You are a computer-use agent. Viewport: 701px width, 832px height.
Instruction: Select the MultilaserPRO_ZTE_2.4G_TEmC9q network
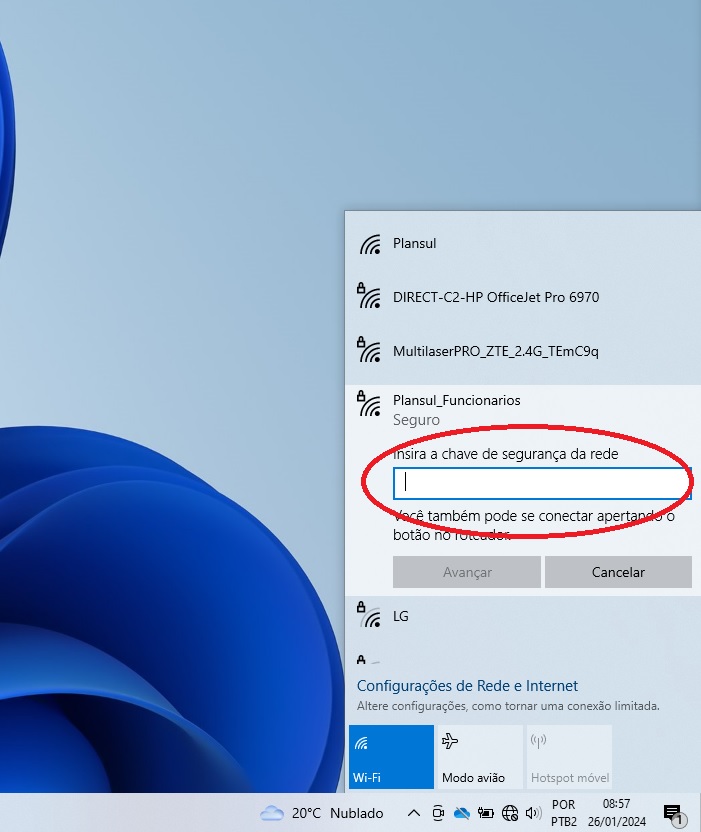coord(521,351)
